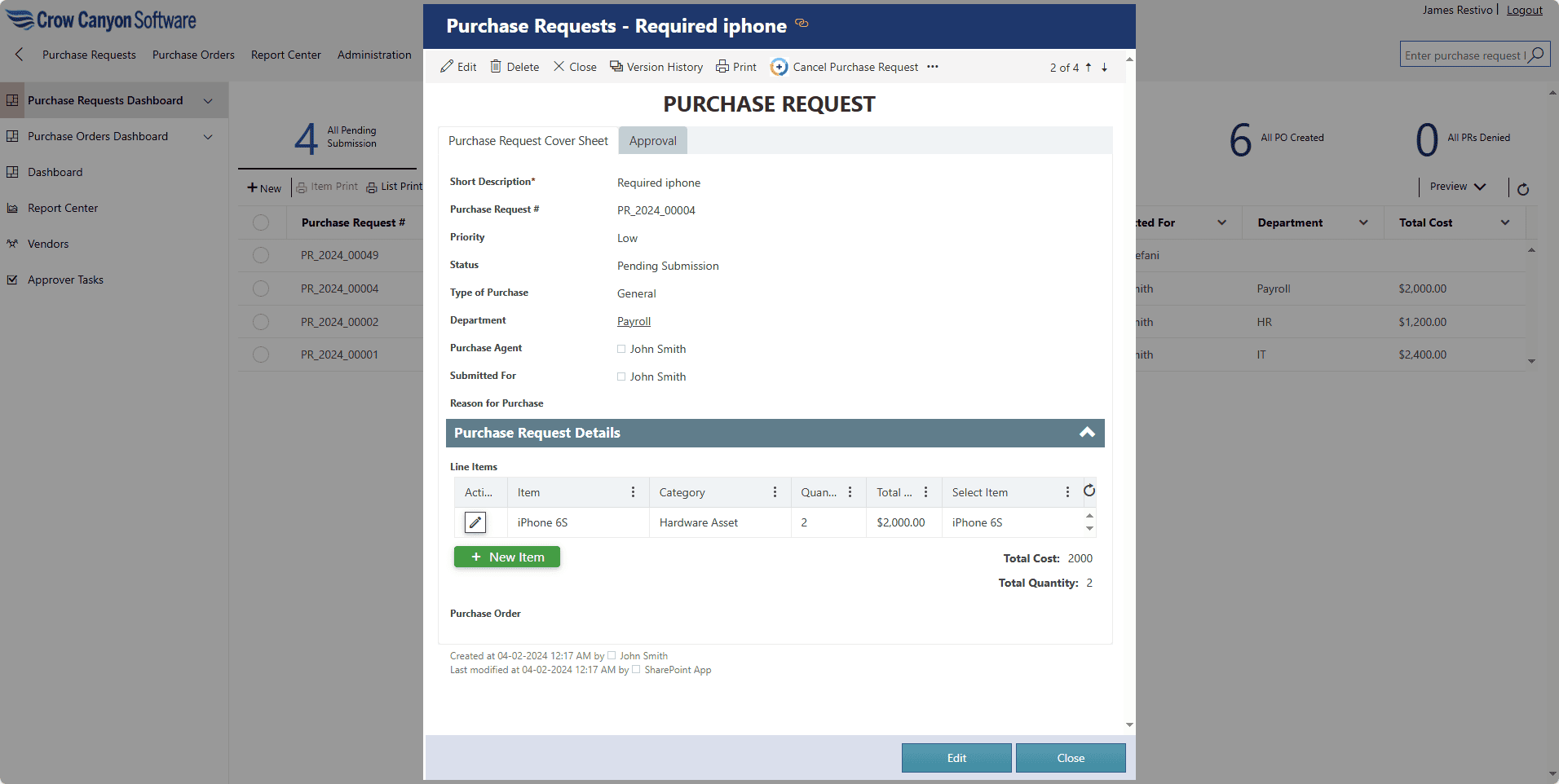1559x784 pixels.
Task: Click the back arrow in navigation bar
Action: pos(20,55)
